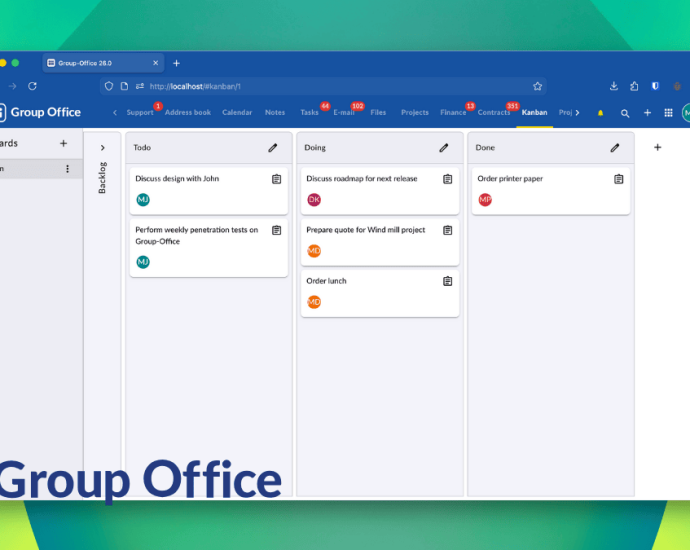Click the MD avatar on Wind mill card
Screen dimensions: 690x550
click(314, 251)
